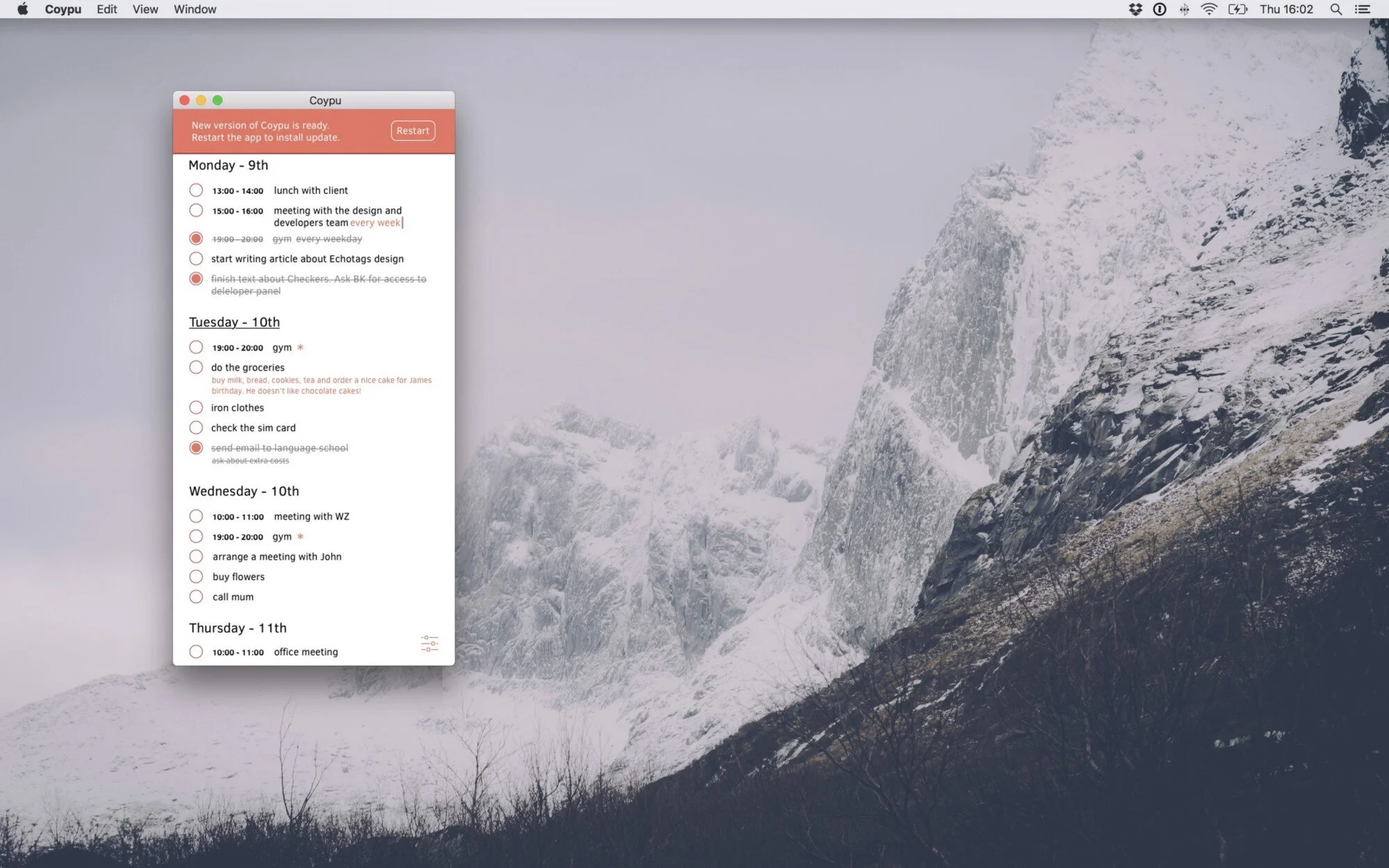Mark Tuesday 19:00 gym as done
This screenshot has height=868, width=1389.
tap(196, 347)
